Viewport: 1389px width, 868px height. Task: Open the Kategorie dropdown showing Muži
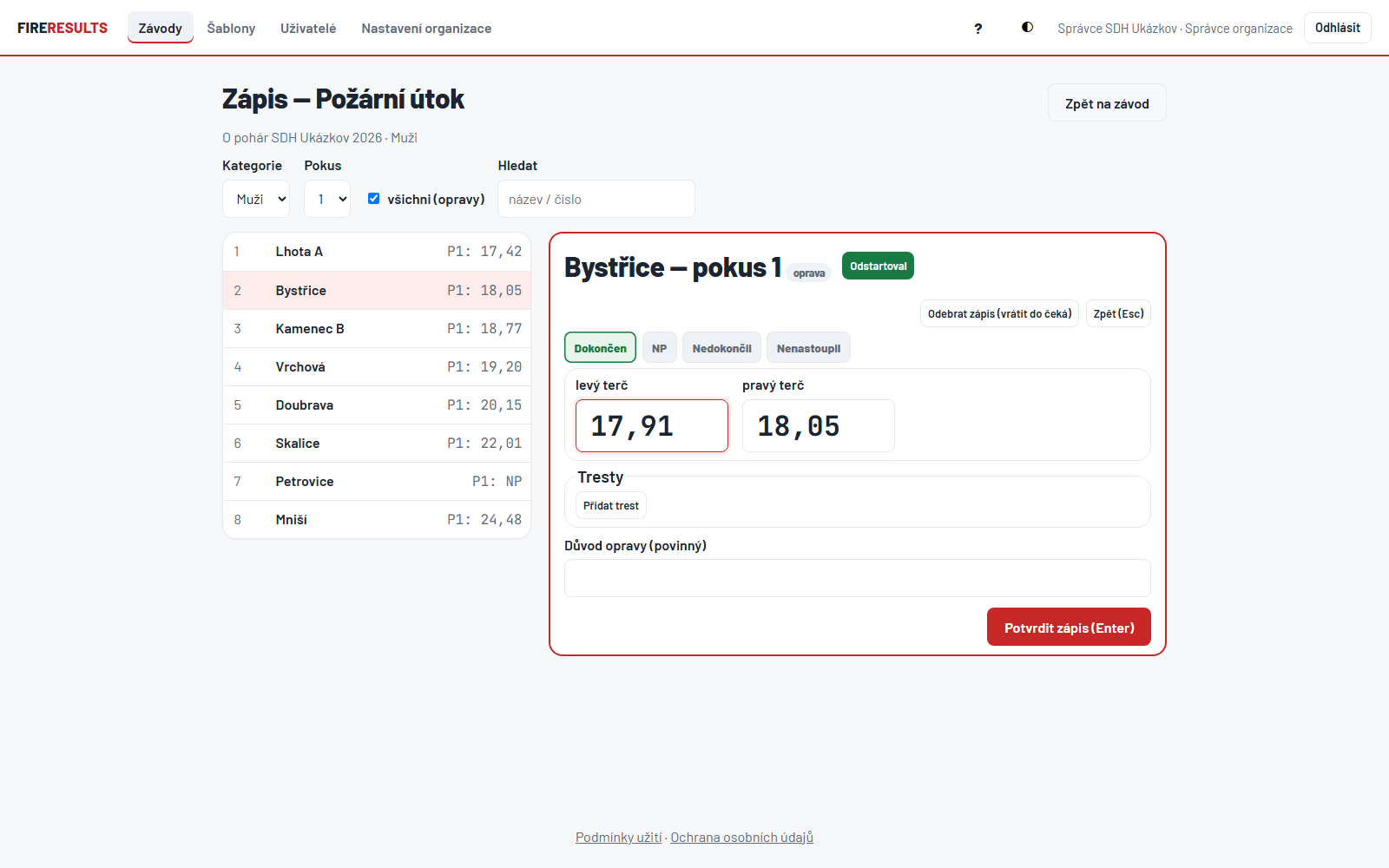pos(256,199)
